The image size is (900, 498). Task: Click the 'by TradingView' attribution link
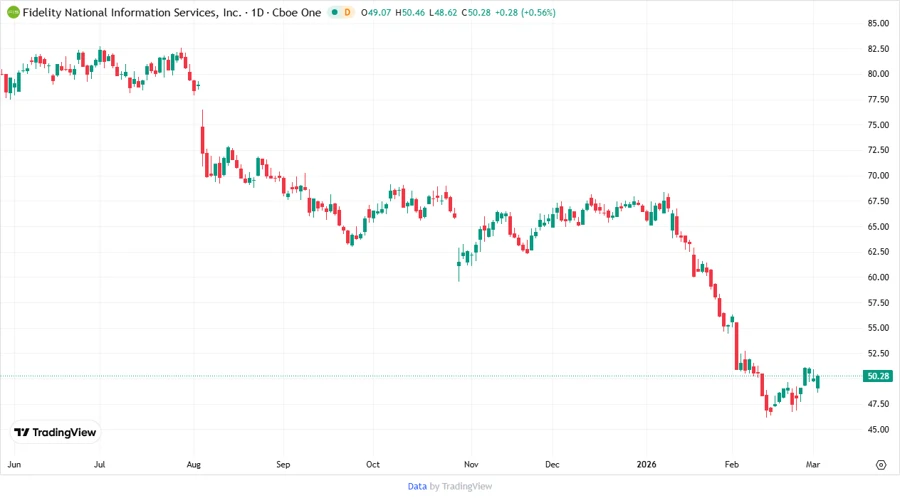tap(461, 487)
